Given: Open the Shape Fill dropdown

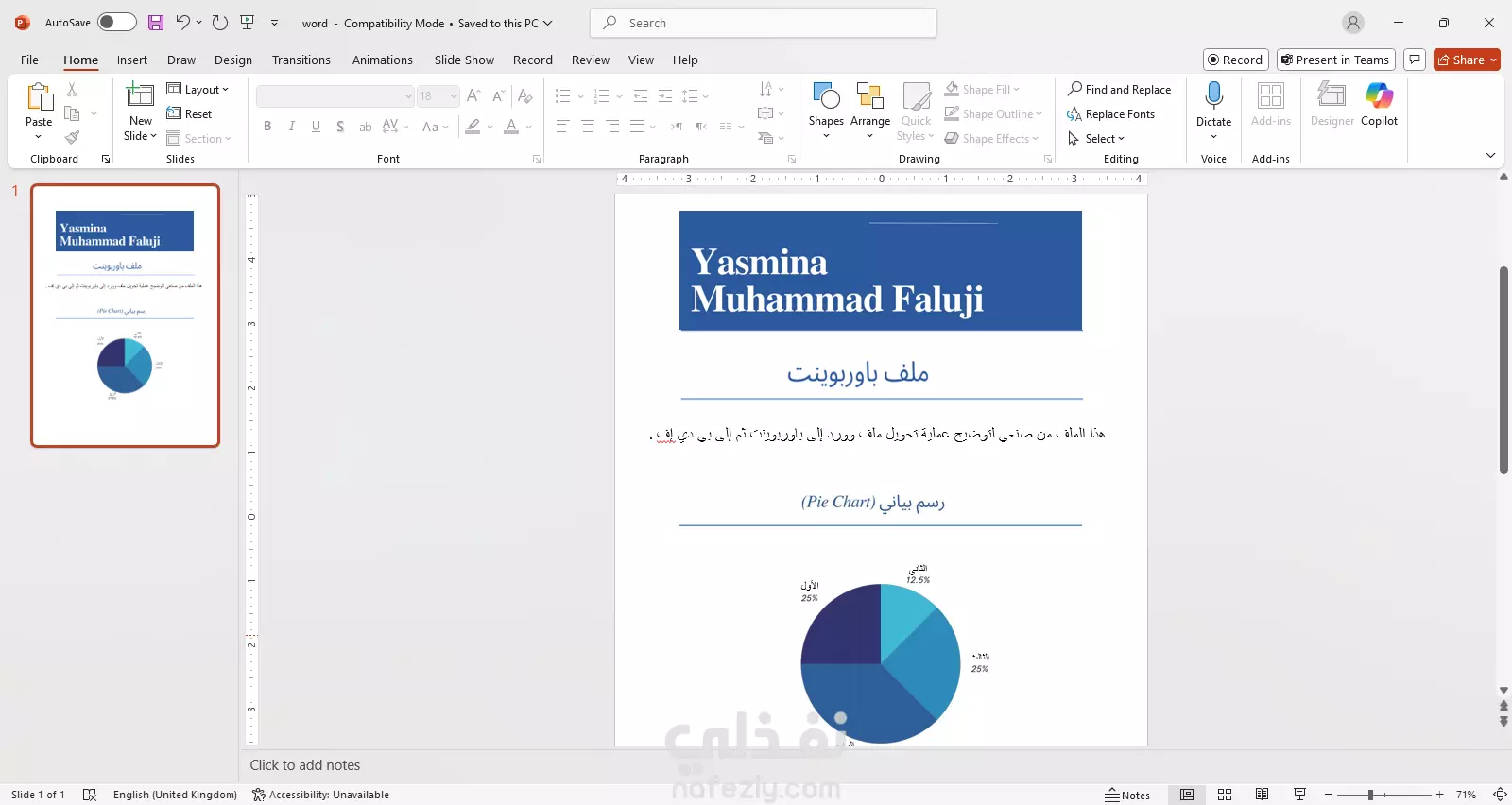Looking at the screenshot, I should pyautogui.click(x=982, y=89).
